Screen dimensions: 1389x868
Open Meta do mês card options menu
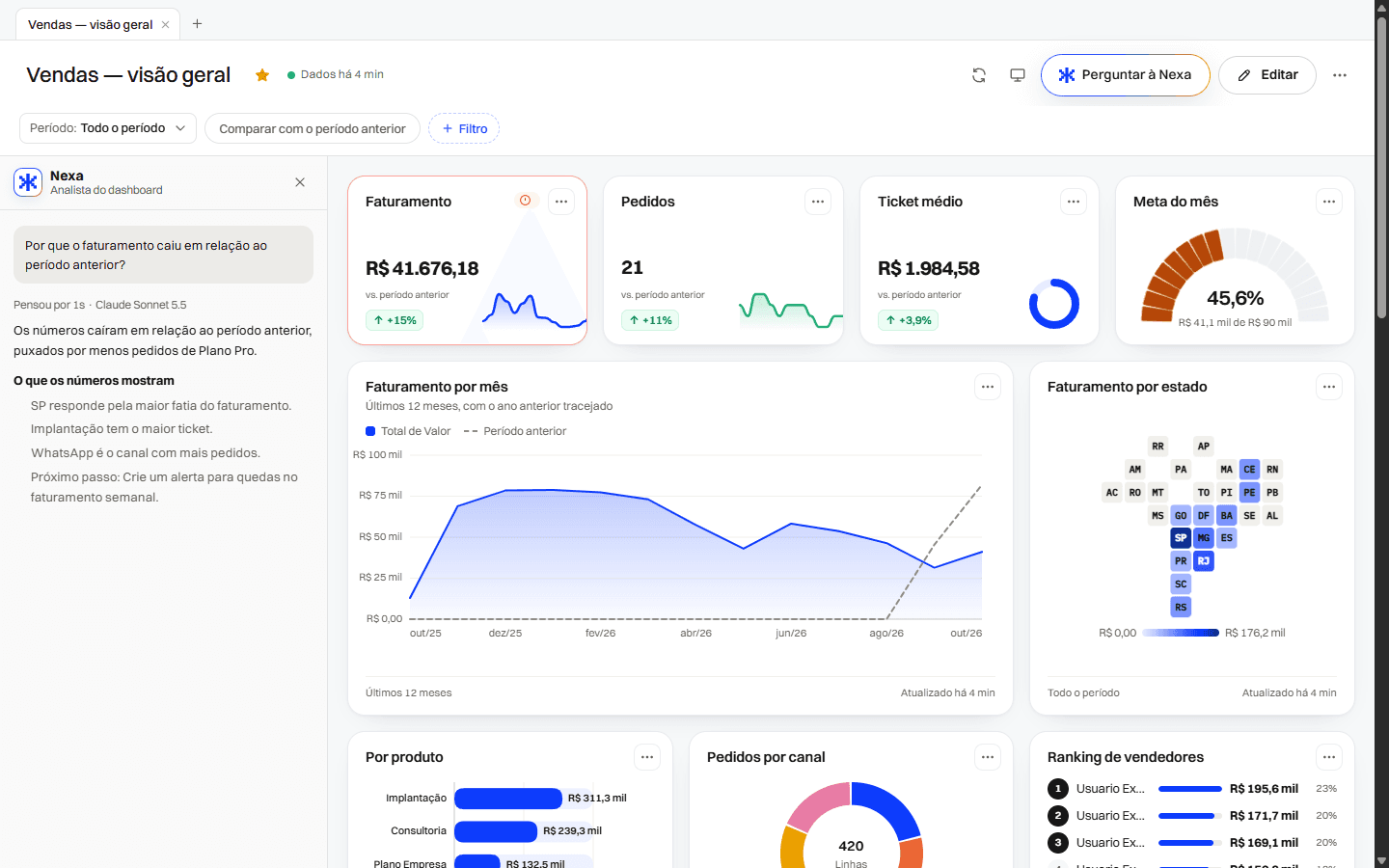click(x=1329, y=202)
